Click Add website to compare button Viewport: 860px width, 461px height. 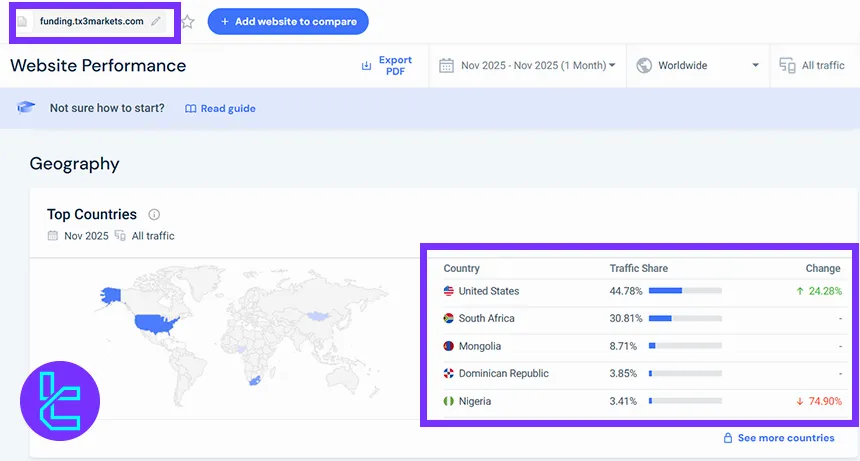288,21
